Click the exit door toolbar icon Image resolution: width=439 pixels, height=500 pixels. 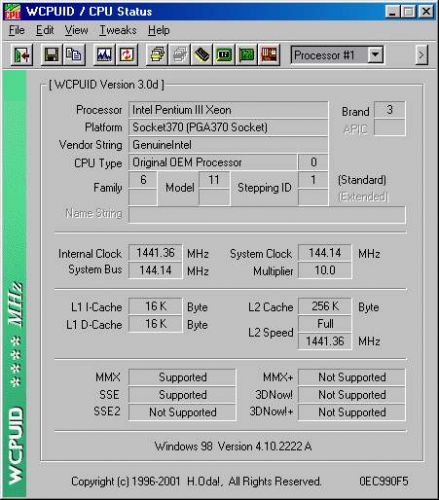coord(22,55)
